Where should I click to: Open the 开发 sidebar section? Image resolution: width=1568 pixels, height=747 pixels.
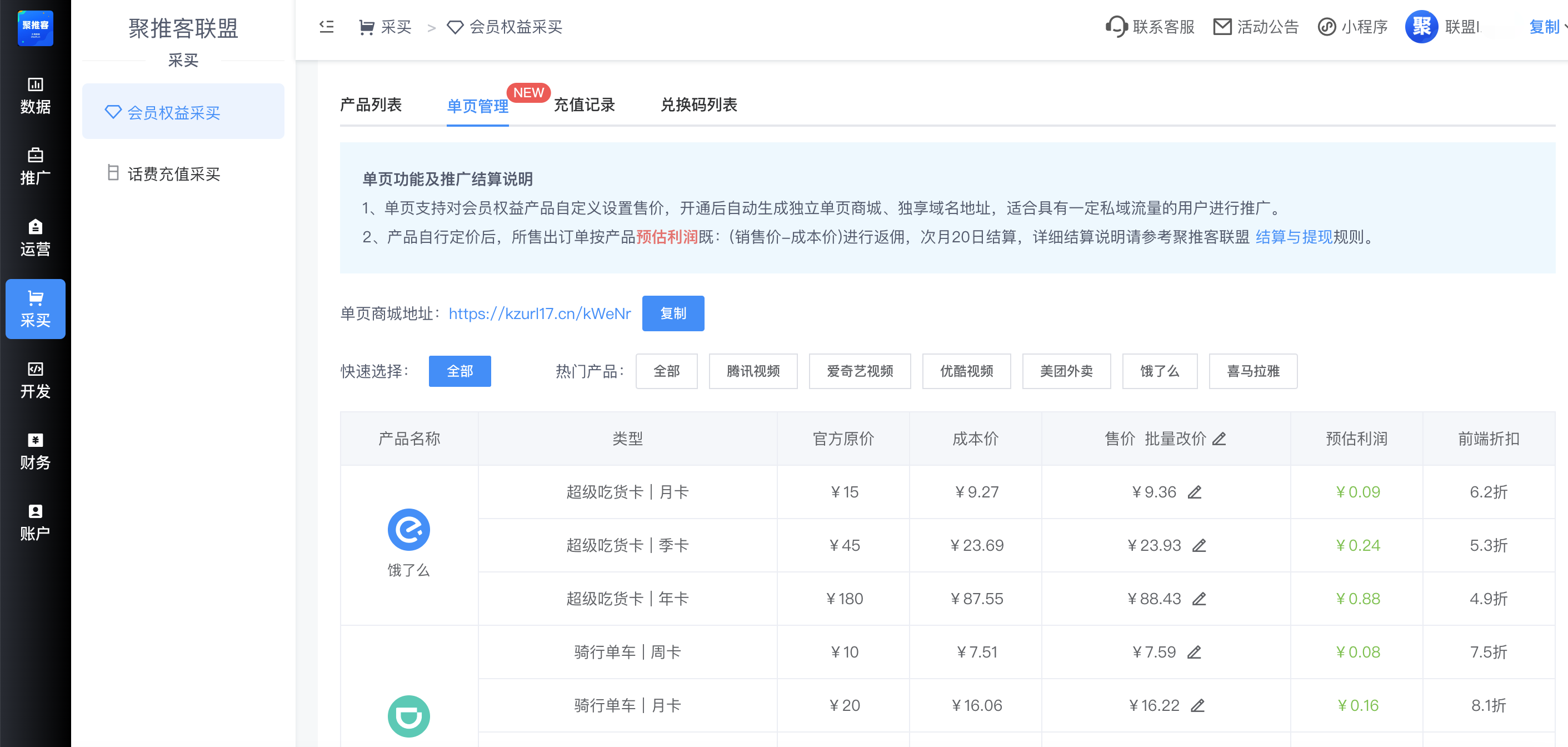pos(36,380)
